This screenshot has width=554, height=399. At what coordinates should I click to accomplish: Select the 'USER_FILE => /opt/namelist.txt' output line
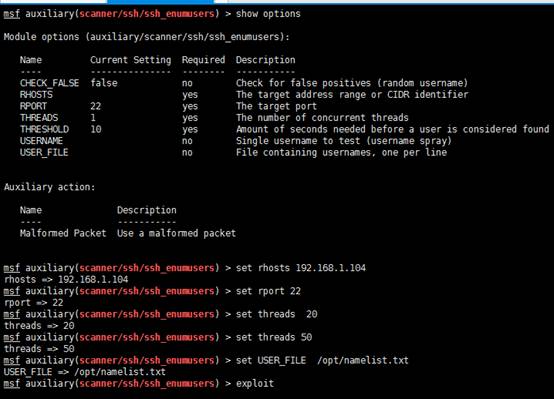85,372
